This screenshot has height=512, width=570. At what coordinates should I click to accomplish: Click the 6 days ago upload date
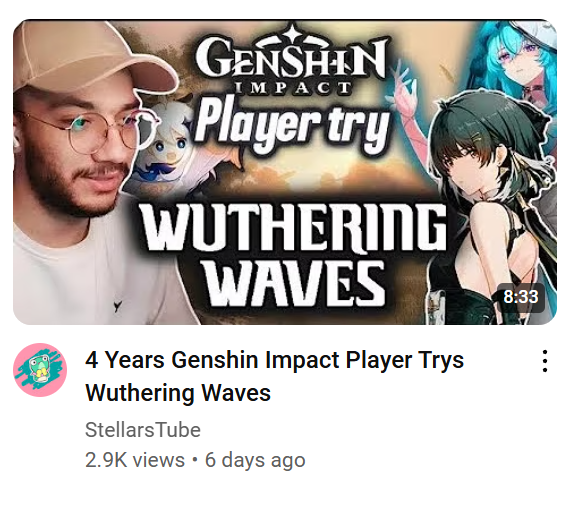(255, 460)
